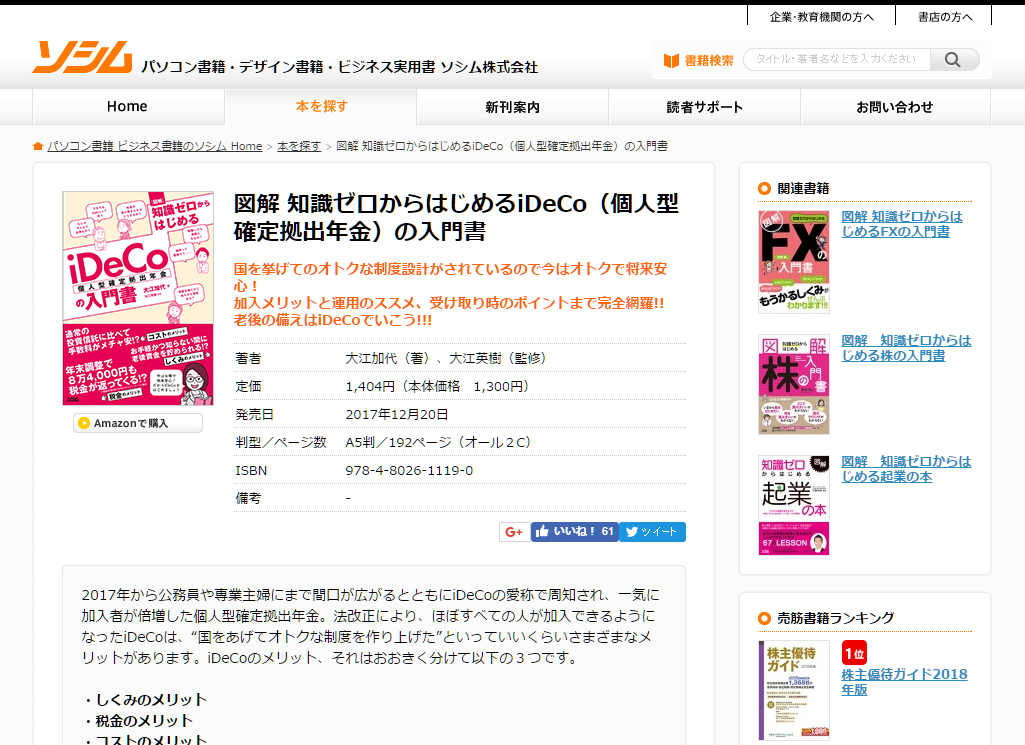Share via the Google+ button
This screenshot has width=1025, height=745.
tap(514, 532)
